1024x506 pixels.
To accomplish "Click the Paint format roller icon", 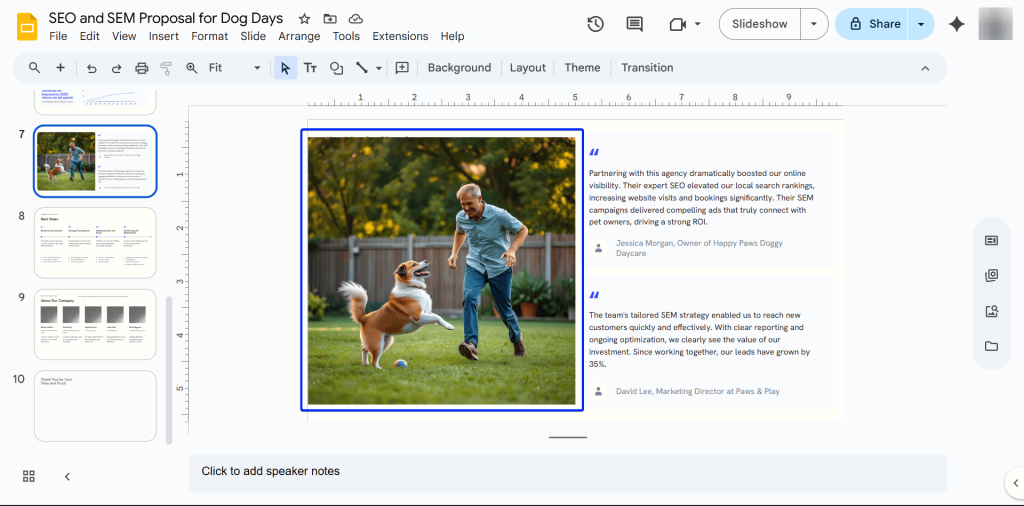I will [x=166, y=68].
